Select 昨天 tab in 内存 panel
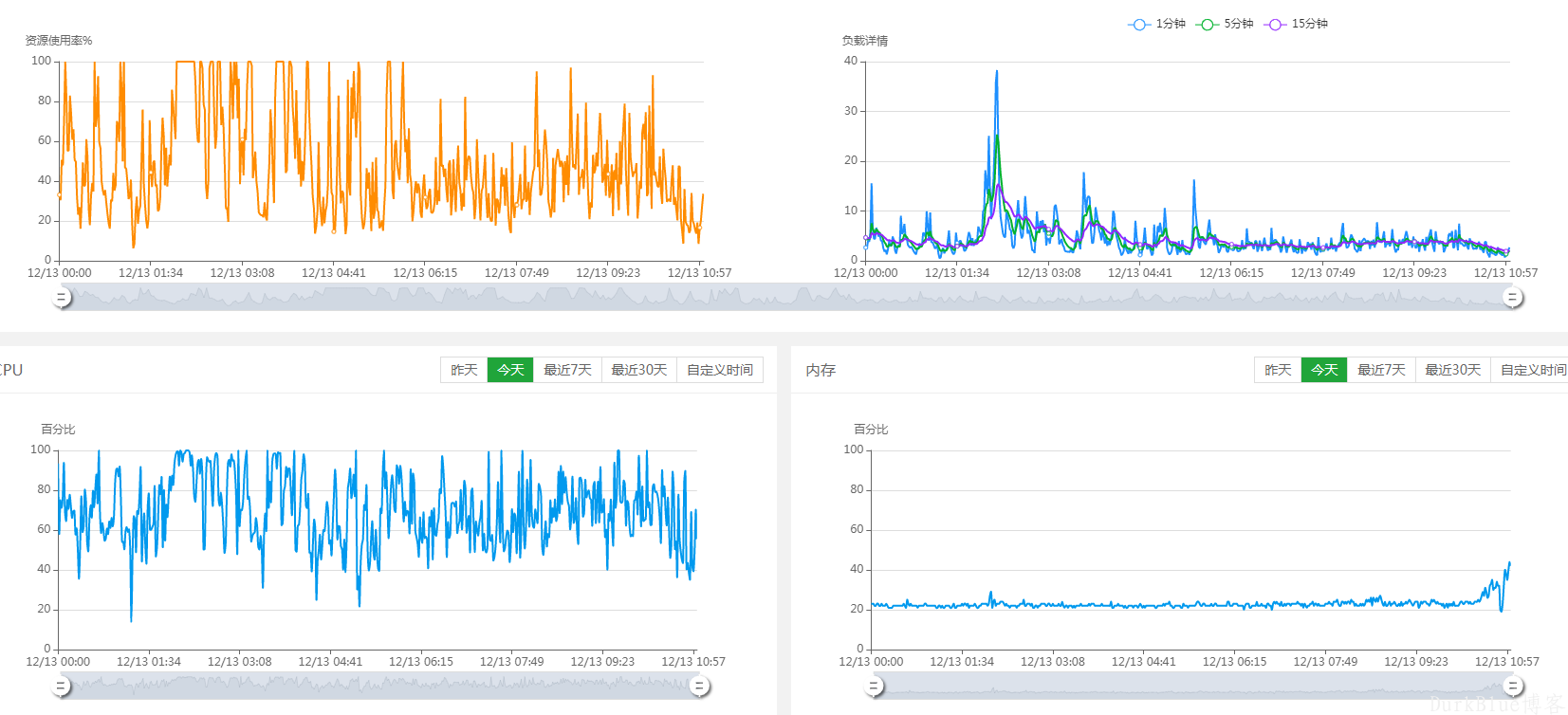 (x=1278, y=370)
